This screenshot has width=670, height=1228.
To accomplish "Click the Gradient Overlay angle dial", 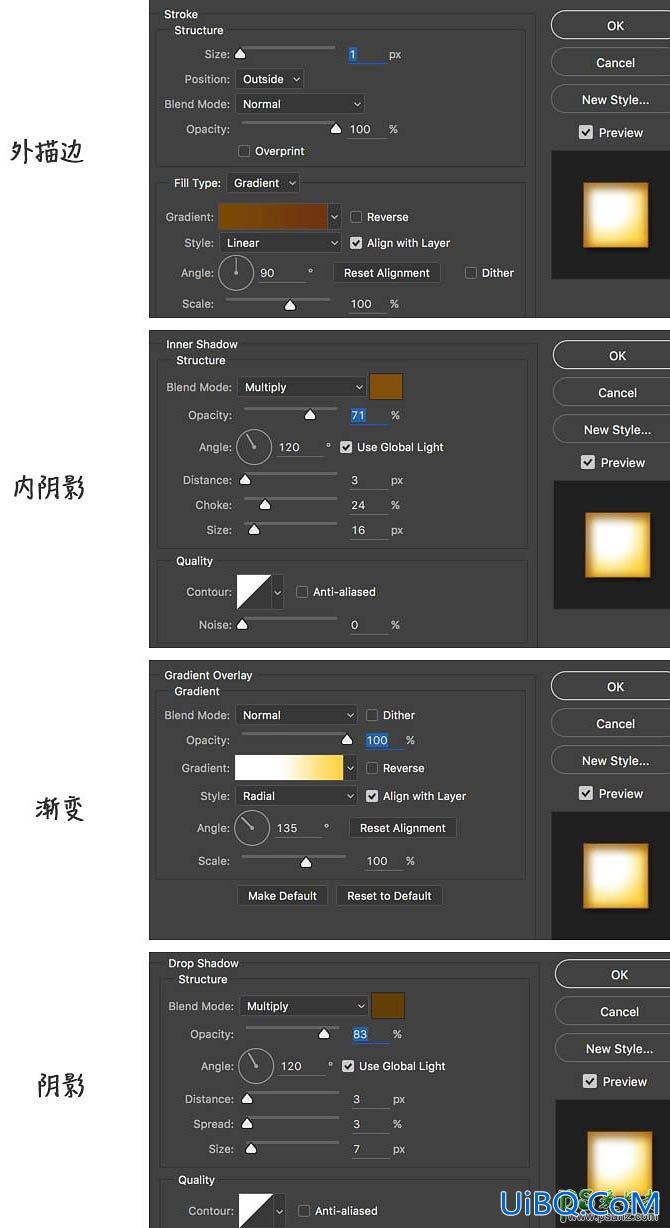I will pos(252,828).
